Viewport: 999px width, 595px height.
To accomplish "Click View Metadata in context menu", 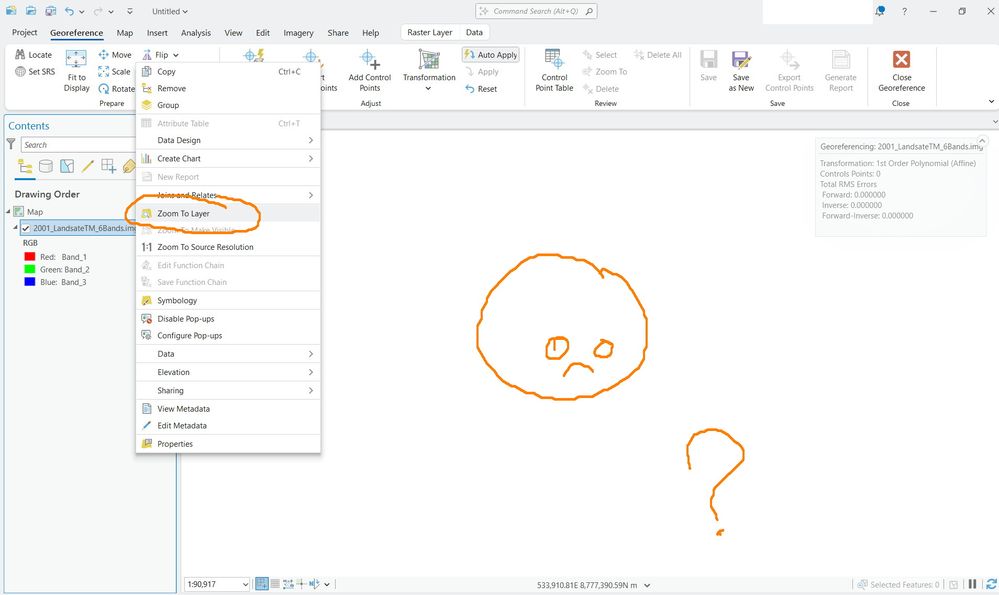I will click(228, 408).
